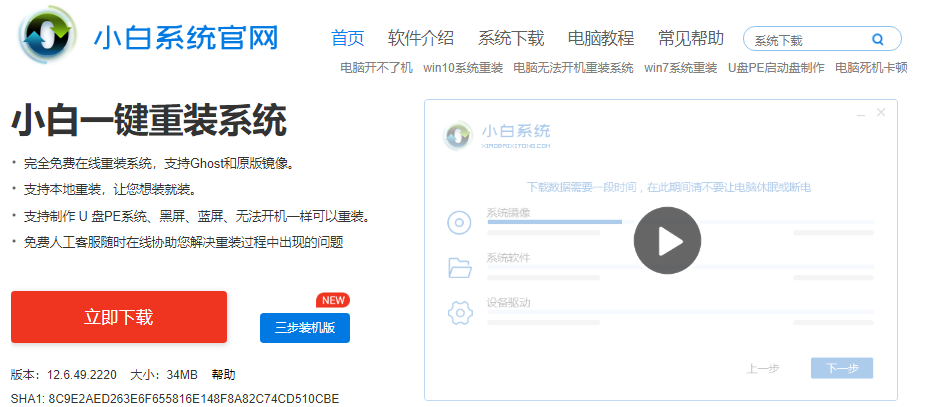Click the magnifier search icon
The image size is (926, 407).
(878, 40)
